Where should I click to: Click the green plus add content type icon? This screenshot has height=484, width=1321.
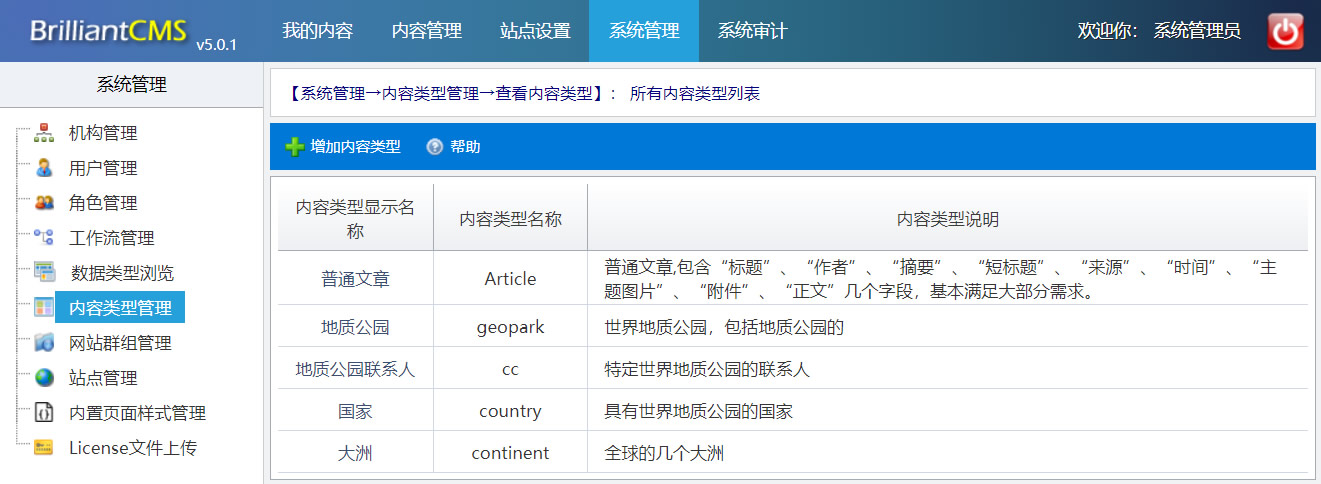click(295, 147)
